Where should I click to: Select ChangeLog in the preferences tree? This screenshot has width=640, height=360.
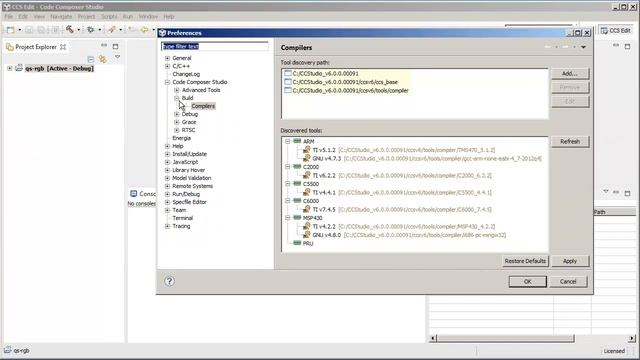click(x=186, y=74)
